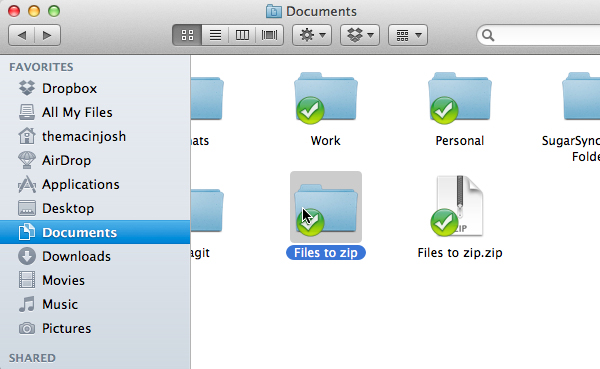This screenshot has width=600, height=369.
Task: Click the search magnifying glass icon
Action: (488, 35)
